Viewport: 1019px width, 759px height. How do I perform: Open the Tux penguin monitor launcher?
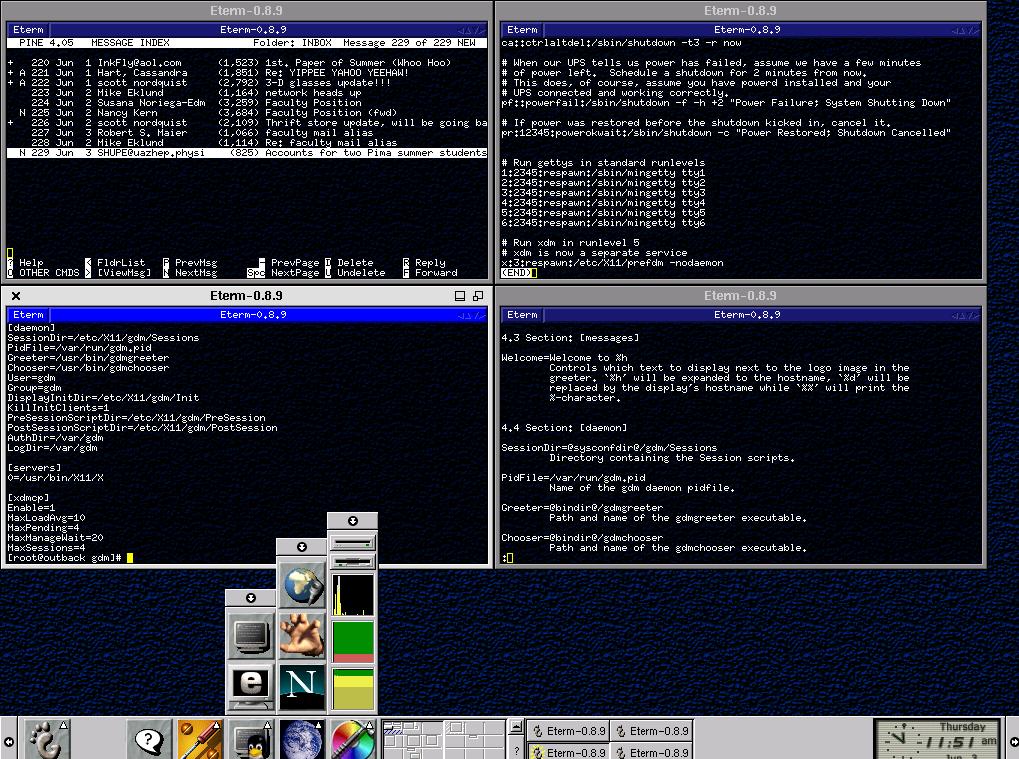point(251,740)
